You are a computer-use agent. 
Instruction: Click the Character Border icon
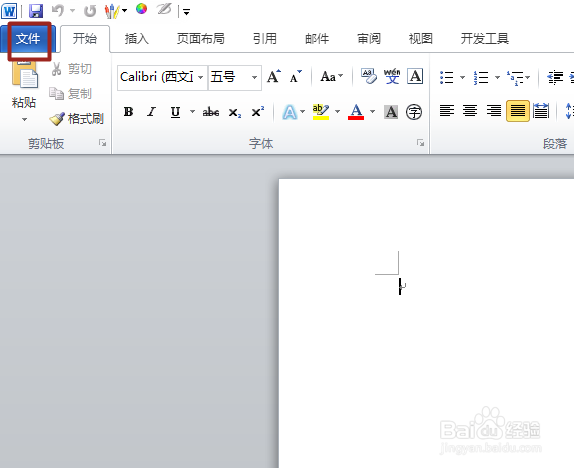click(x=415, y=77)
